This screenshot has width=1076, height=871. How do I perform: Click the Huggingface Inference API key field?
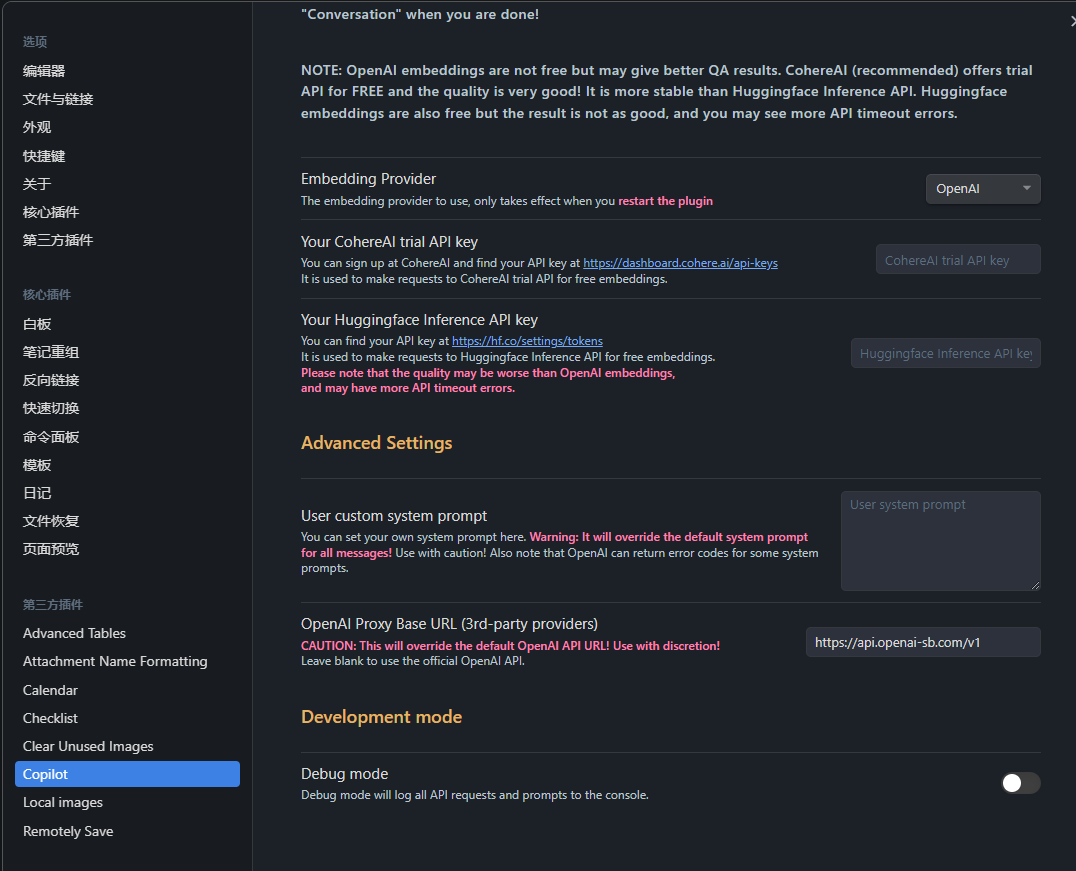(x=945, y=353)
